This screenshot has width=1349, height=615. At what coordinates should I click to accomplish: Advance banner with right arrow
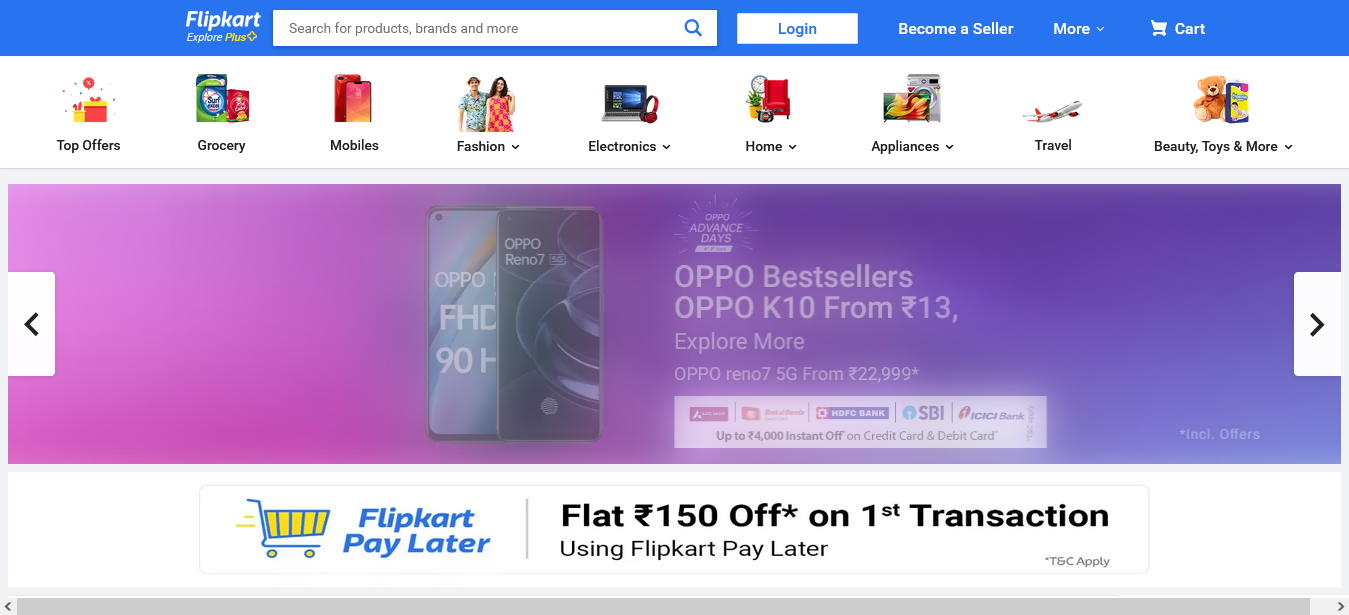click(1317, 324)
